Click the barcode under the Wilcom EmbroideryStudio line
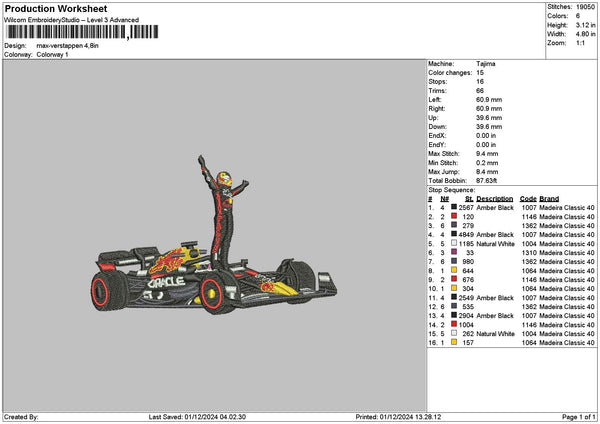 (82, 32)
